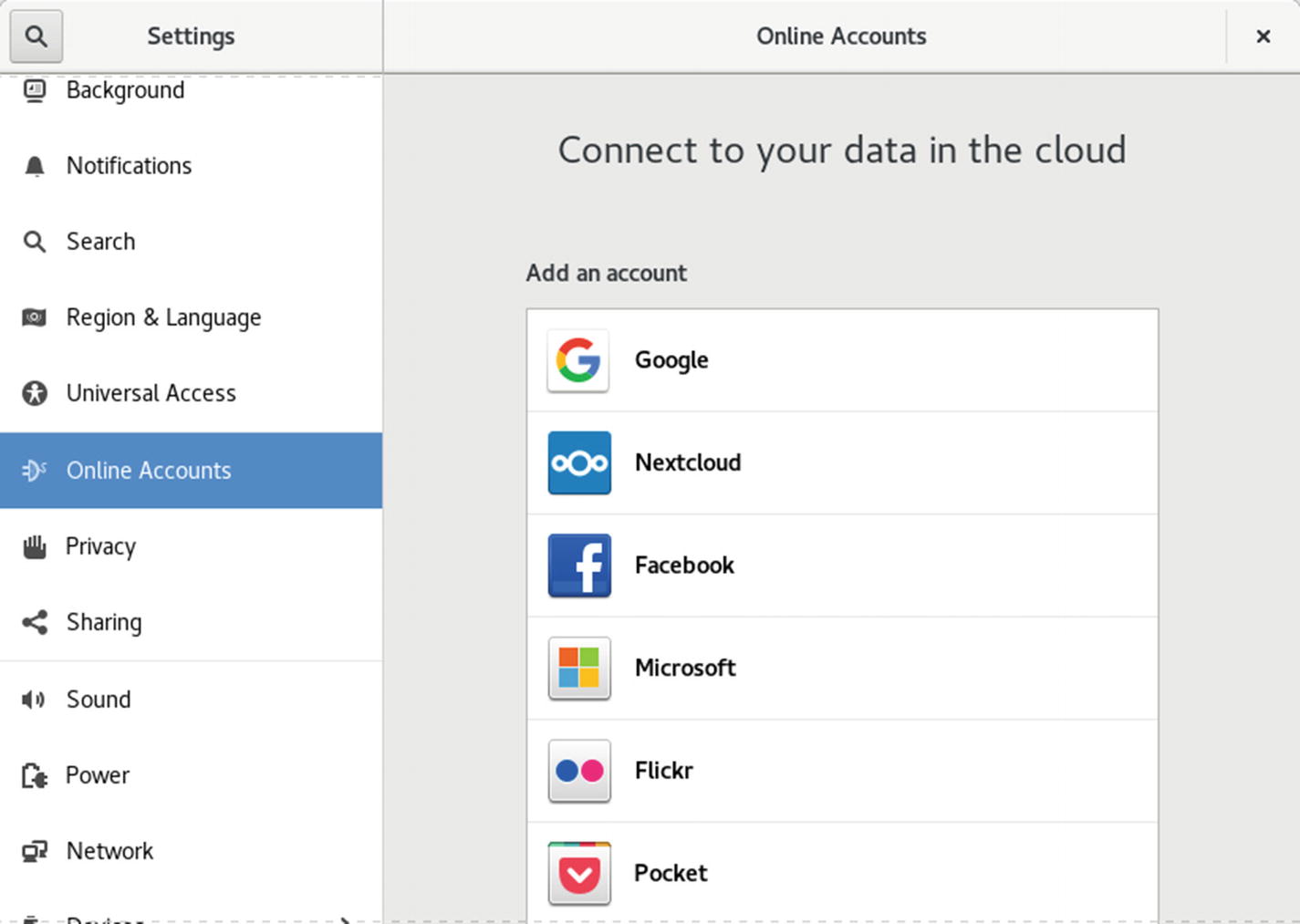The image size is (1300, 924).
Task: Click the Google logo icon
Action: point(579,360)
